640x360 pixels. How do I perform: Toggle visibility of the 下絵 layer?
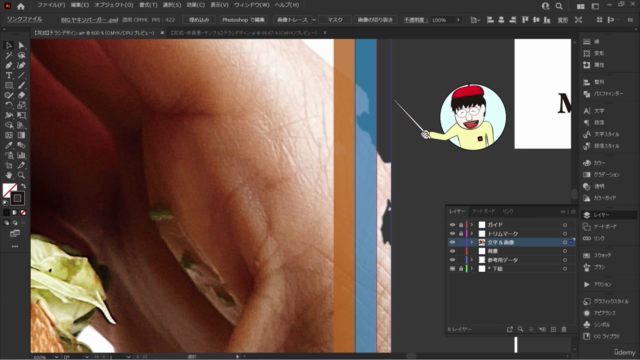click(452, 269)
